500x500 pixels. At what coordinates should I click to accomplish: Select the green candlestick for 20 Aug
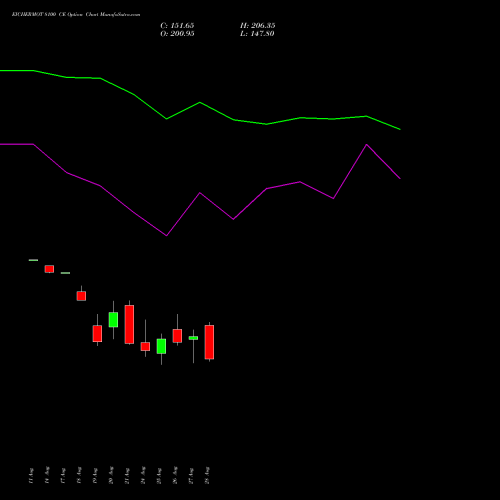(x=113, y=320)
